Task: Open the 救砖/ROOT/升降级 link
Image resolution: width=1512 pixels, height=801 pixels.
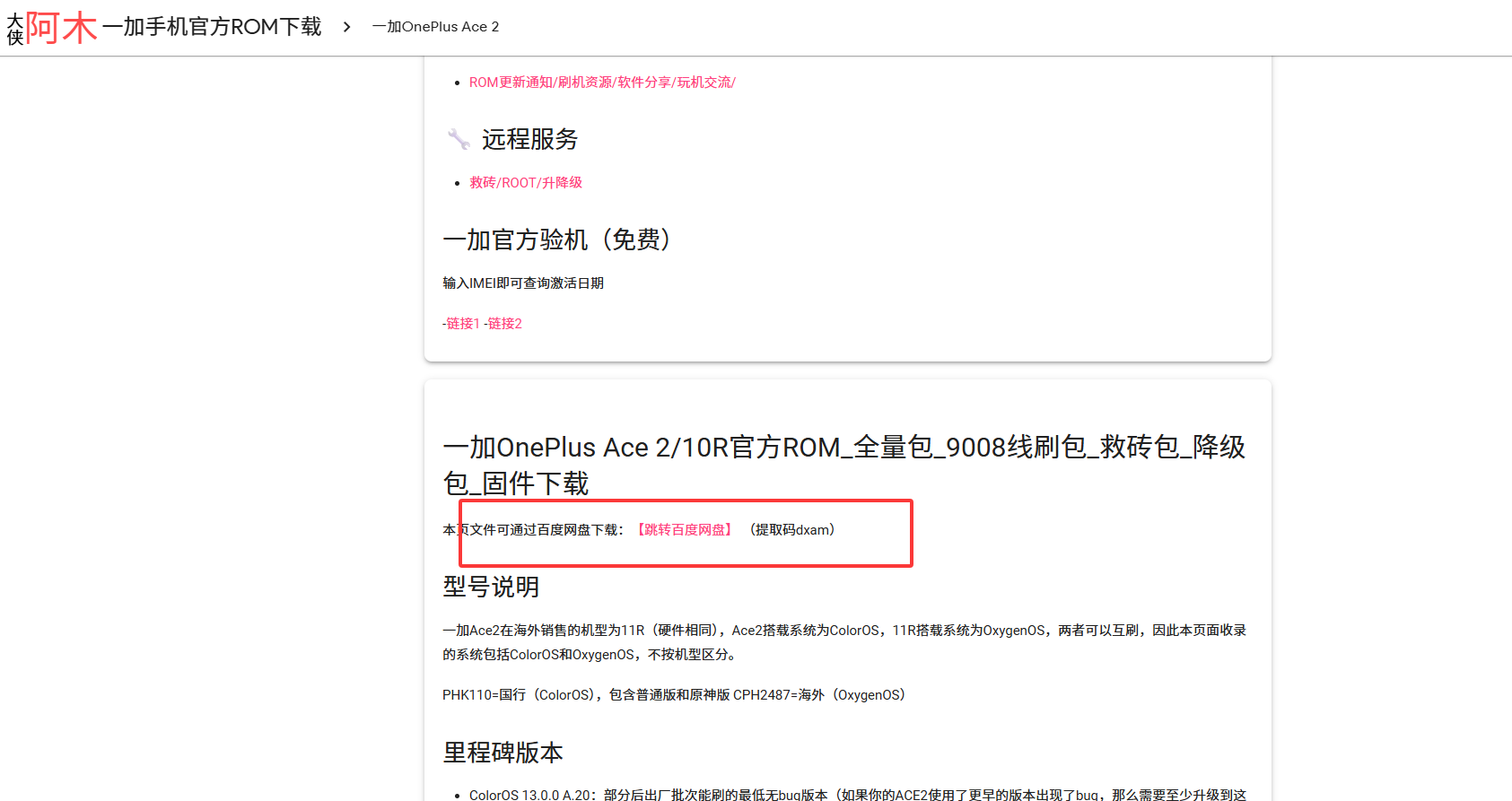Action: coord(525,183)
